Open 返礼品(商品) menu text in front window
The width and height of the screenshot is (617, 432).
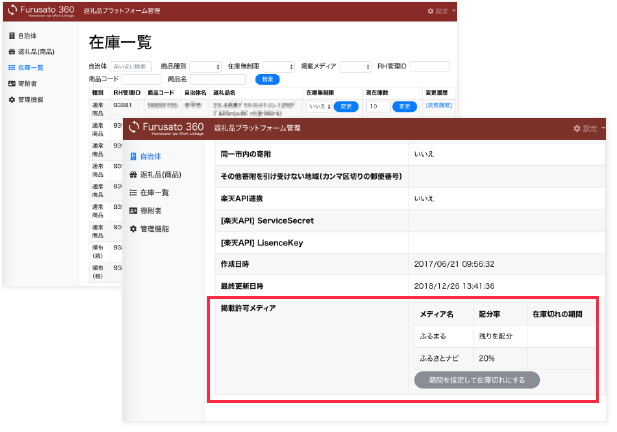tap(161, 174)
